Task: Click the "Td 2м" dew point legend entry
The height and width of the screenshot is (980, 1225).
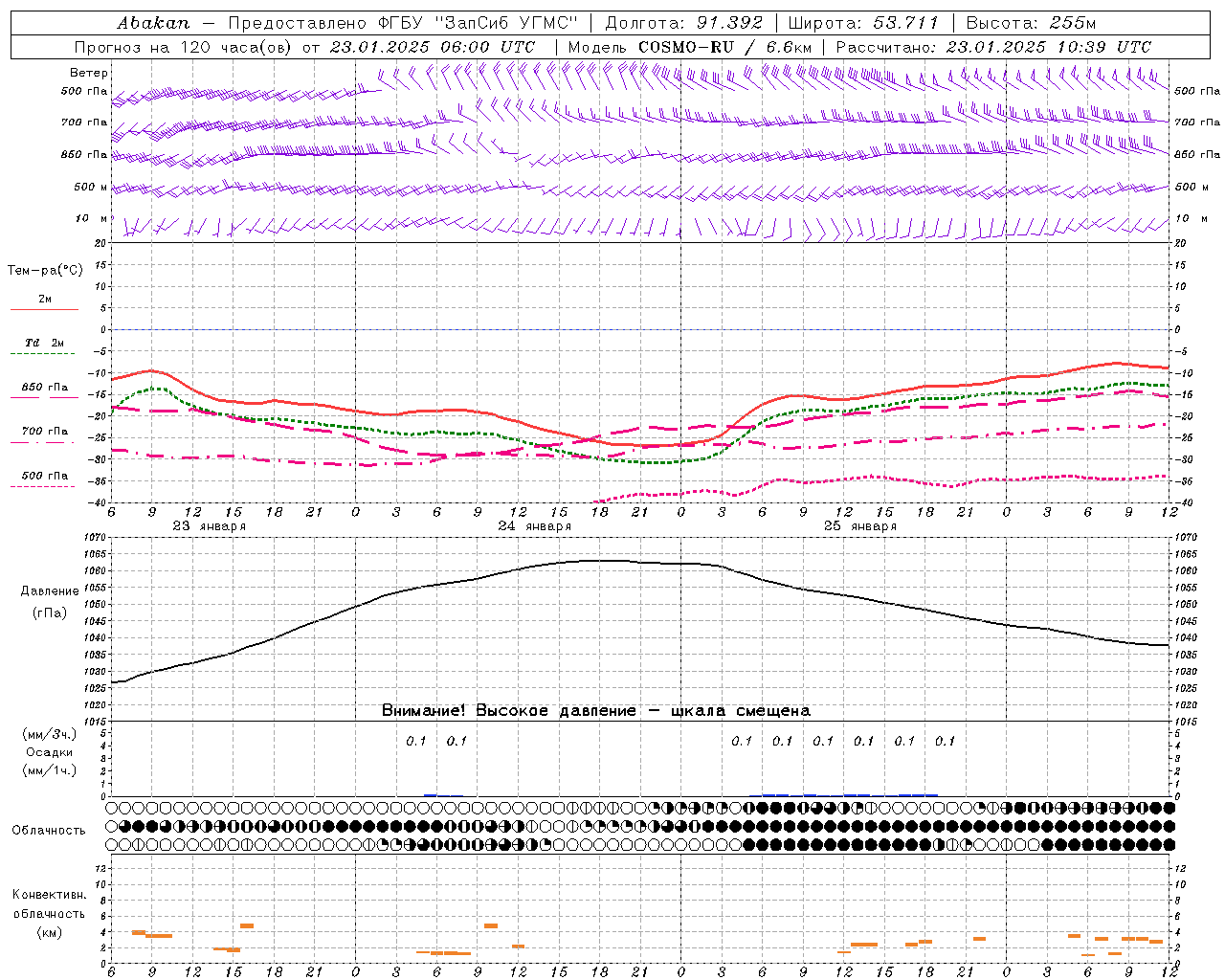Action: (x=44, y=343)
